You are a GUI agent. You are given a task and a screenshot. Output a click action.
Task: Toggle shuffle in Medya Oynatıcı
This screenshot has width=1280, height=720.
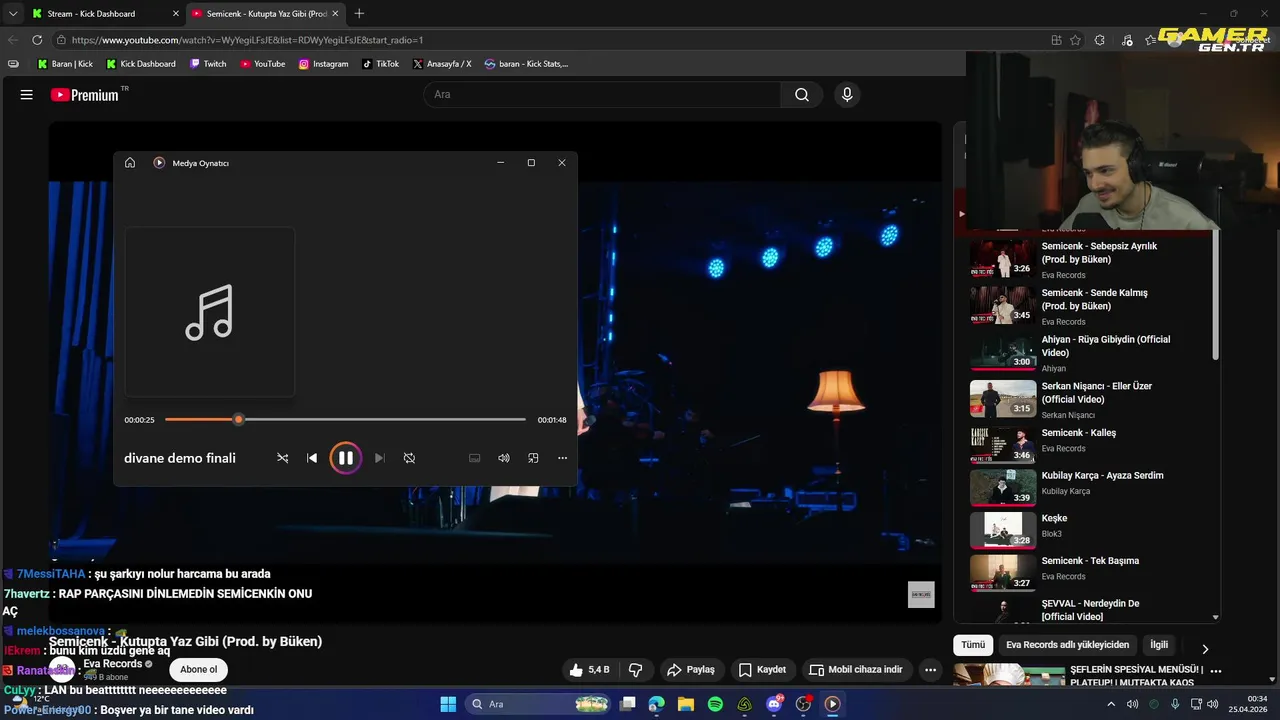283,458
